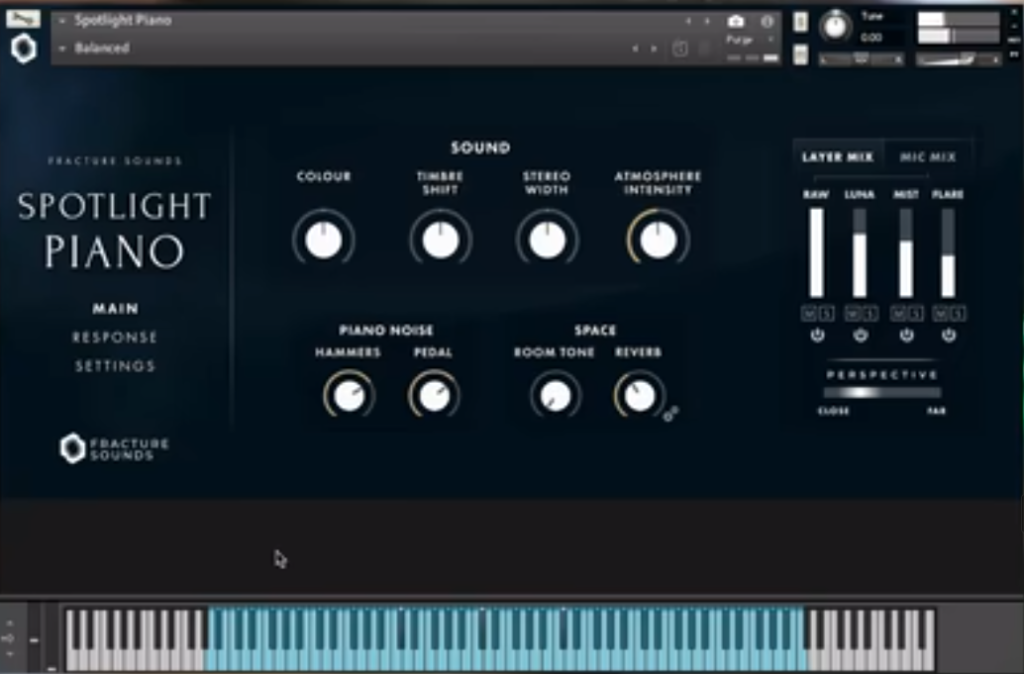
Task: Click the Room Tone knob
Action: (x=556, y=395)
